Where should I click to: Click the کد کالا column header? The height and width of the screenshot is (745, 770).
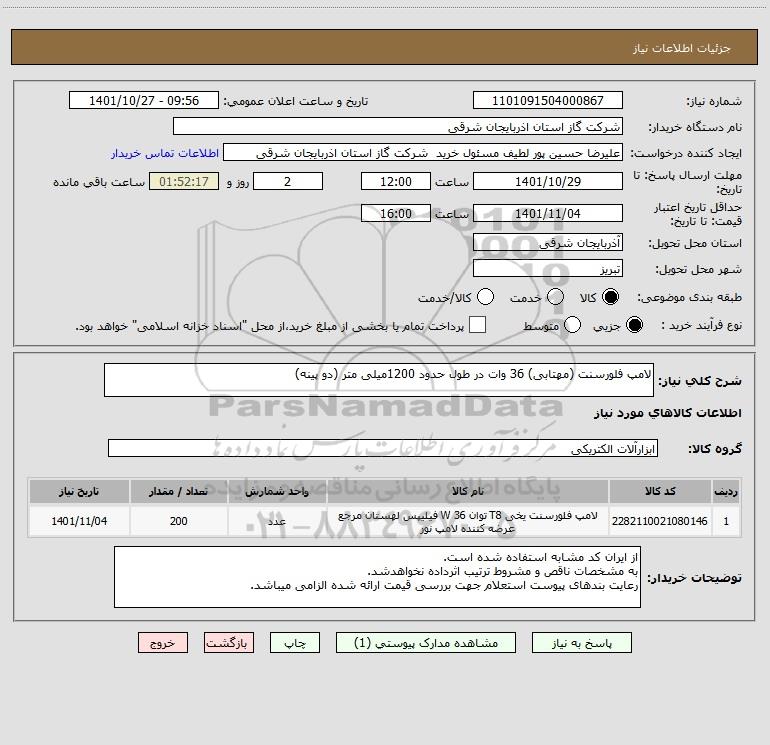(660, 492)
